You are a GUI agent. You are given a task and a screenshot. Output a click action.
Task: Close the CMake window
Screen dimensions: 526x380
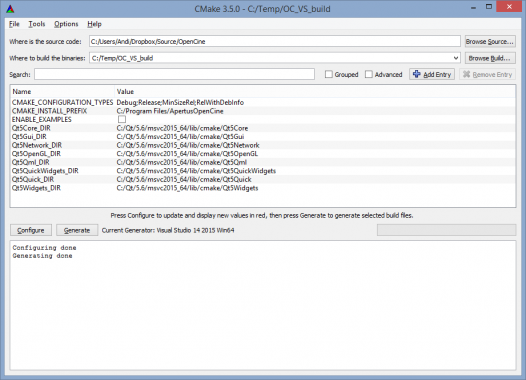click(x=509, y=7)
